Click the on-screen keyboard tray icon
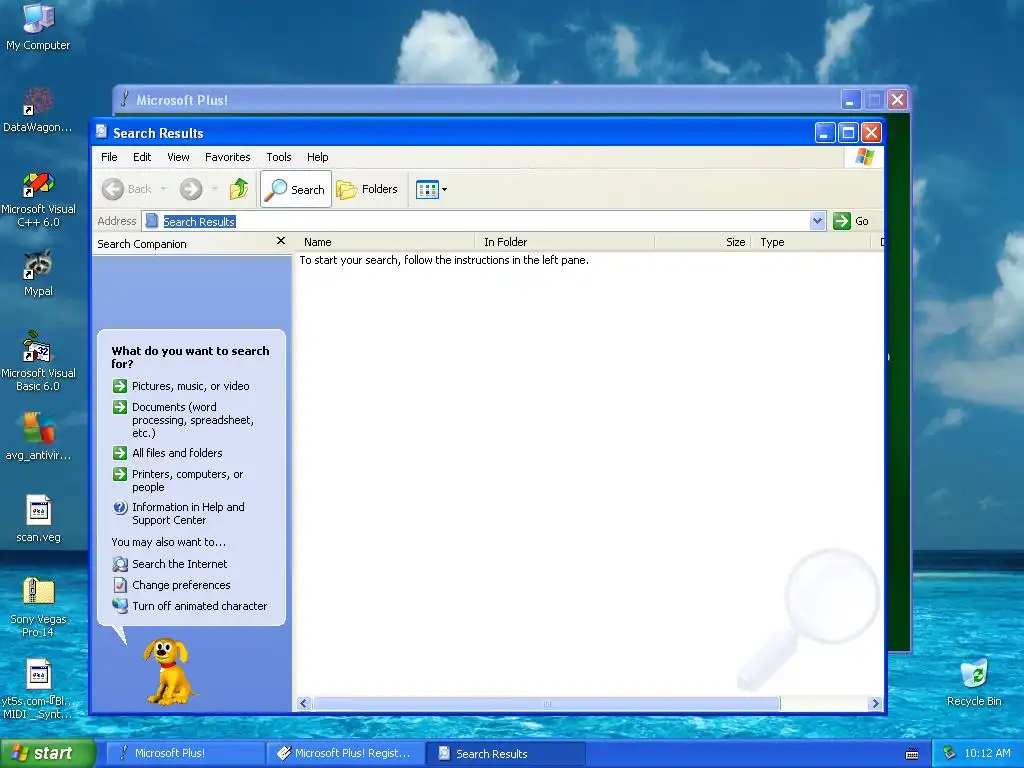The width and height of the screenshot is (1024, 768). [x=912, y=754]
